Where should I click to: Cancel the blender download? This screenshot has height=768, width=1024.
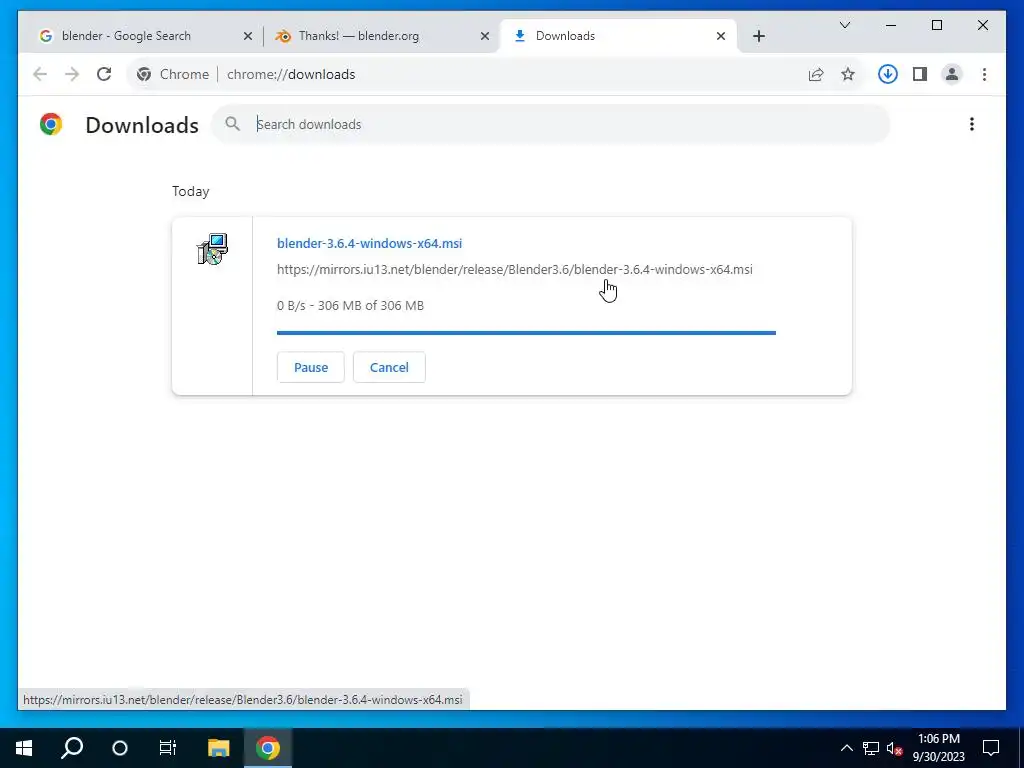click(389, 367)
